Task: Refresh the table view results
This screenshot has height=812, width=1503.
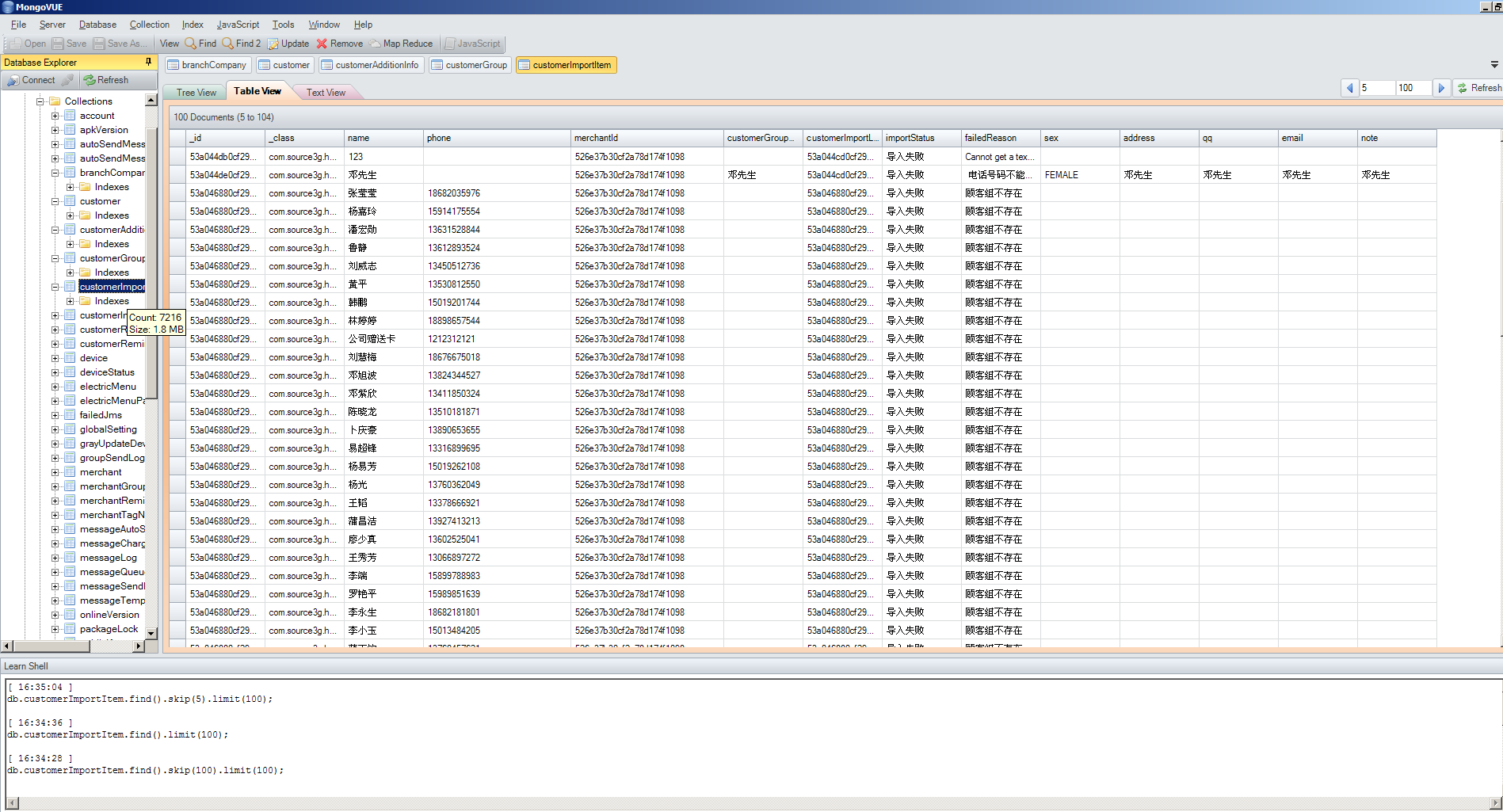Action: [x=1478, y=88]
